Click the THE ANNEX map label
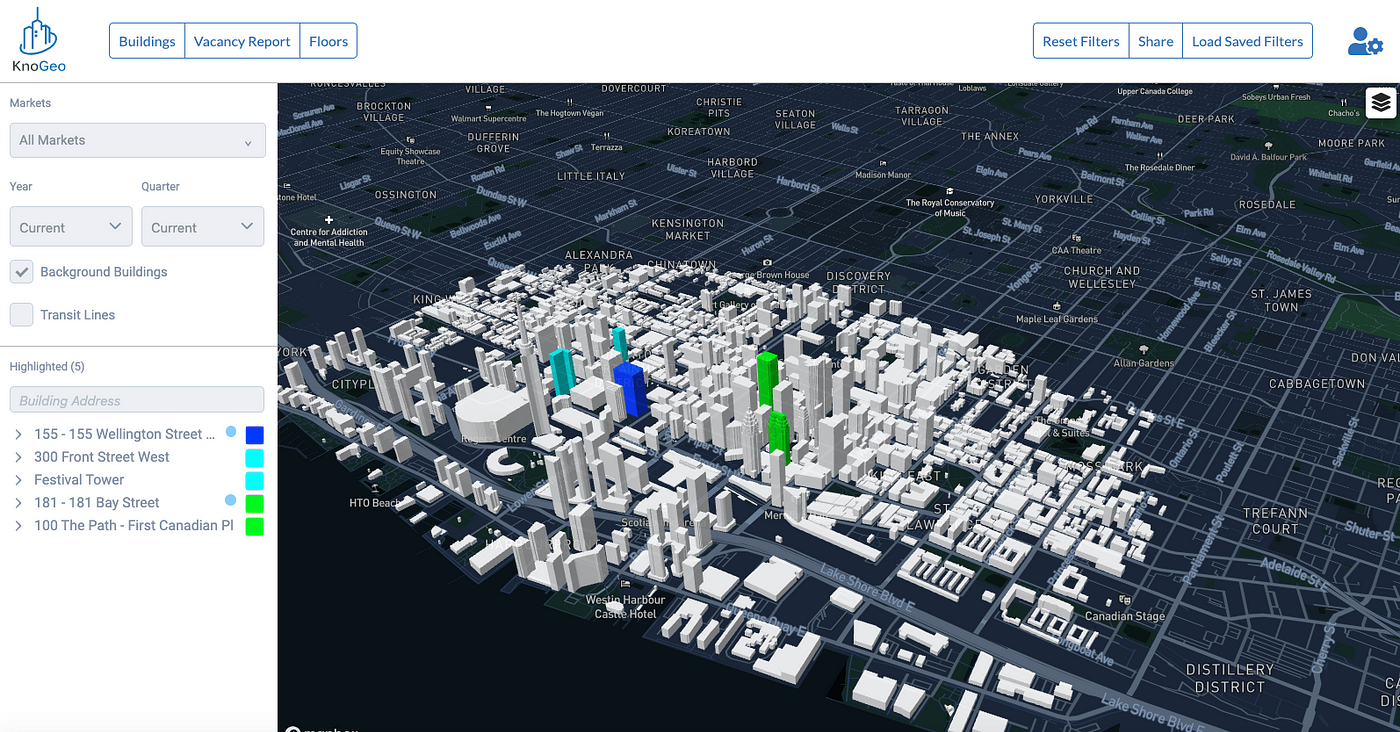Image resolution: width=1400 pixels, height=732 pixels. tap(990, 136)
